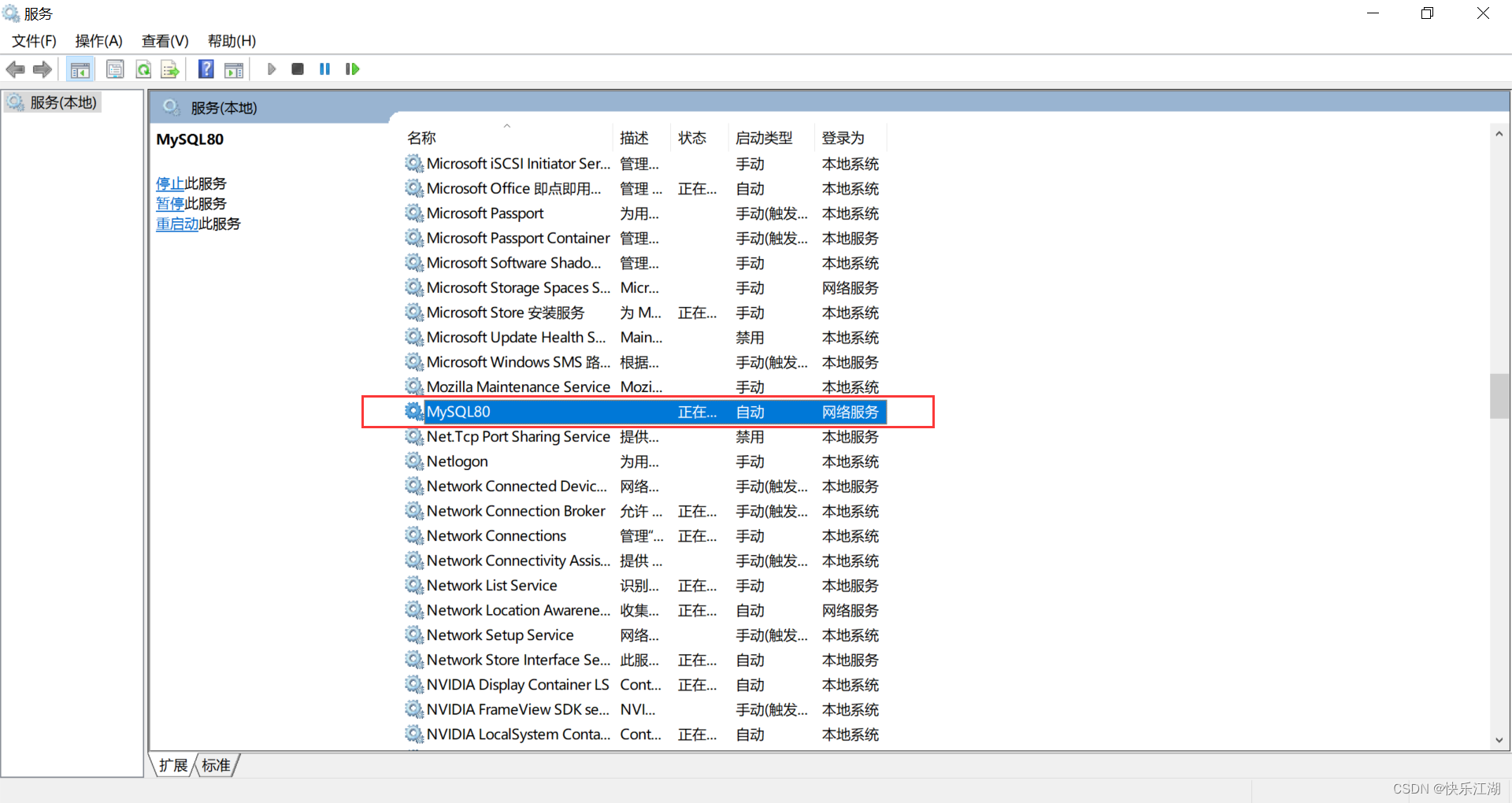Sort by the 启动类型 column header
1512x803 pixels.
pos(771,138)
